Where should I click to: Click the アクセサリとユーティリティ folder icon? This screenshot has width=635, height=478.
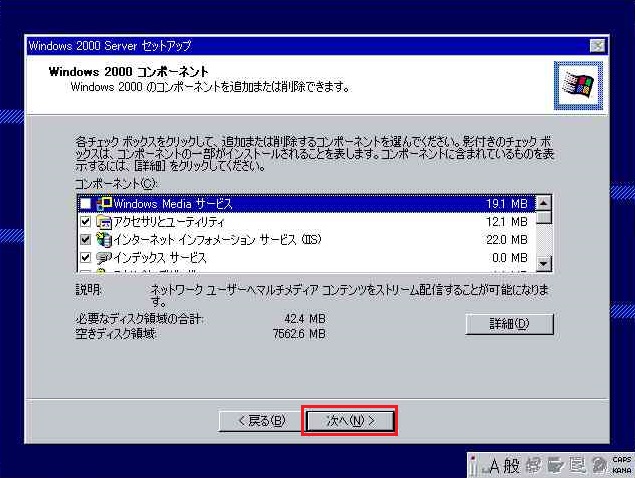point(104,222)
